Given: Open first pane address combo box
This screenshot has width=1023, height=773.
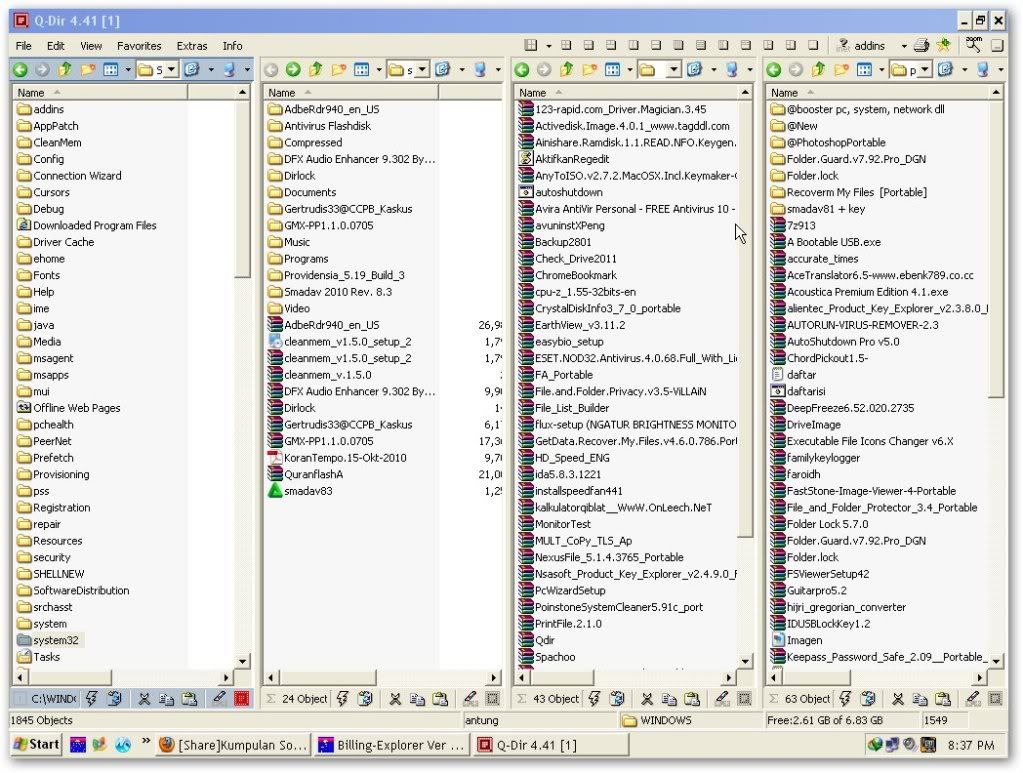Looking at the screenshot, I should [171, 69].
